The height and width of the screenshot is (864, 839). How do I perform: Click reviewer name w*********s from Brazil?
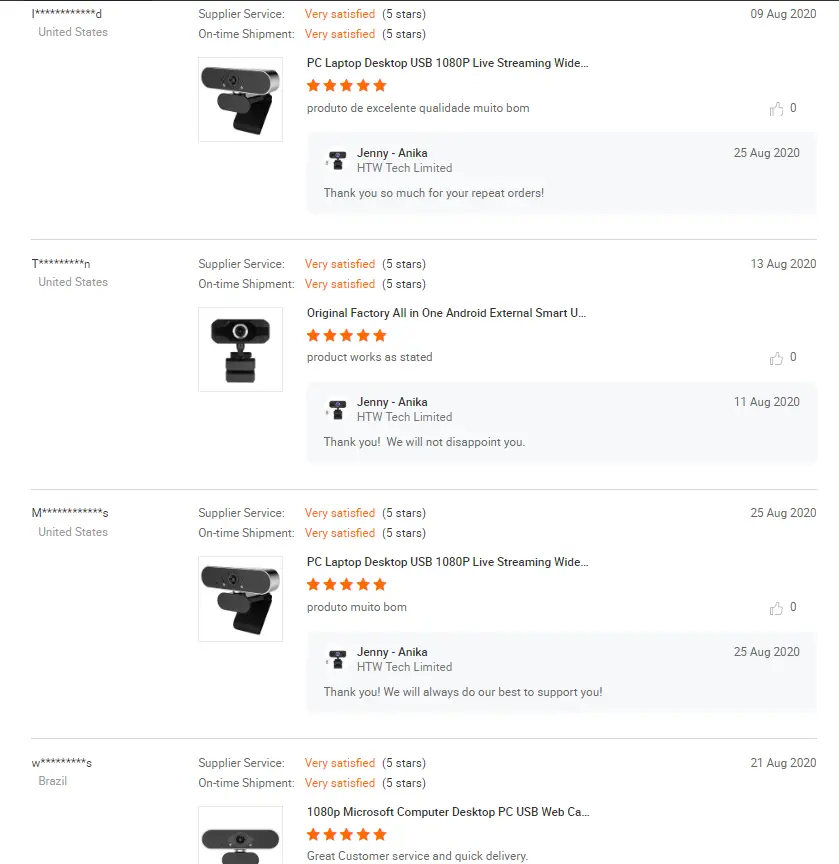click(x=62, y=763)
